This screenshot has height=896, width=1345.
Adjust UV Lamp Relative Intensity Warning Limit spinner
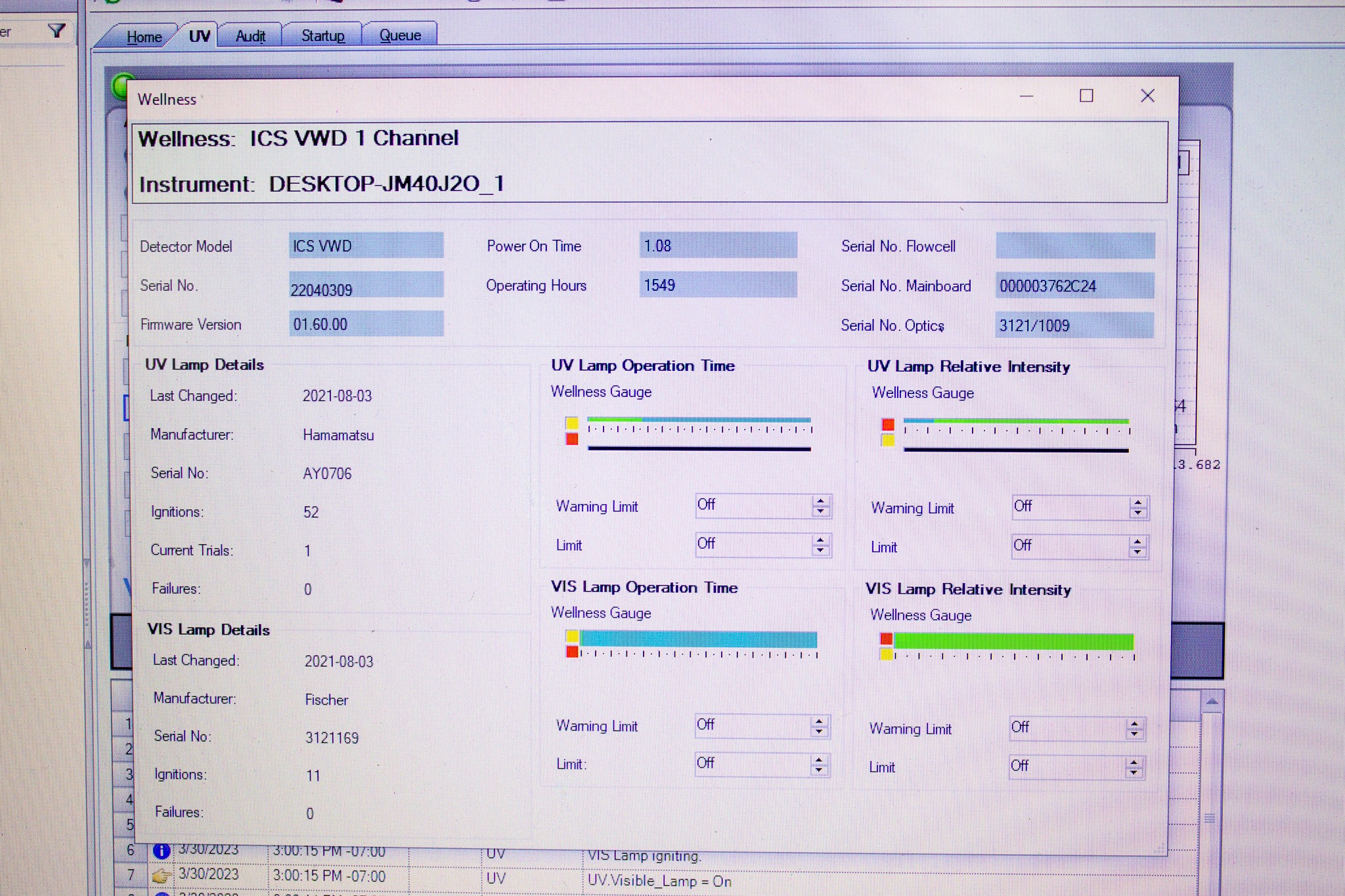pyautogui.click(x=1137, y=507)
